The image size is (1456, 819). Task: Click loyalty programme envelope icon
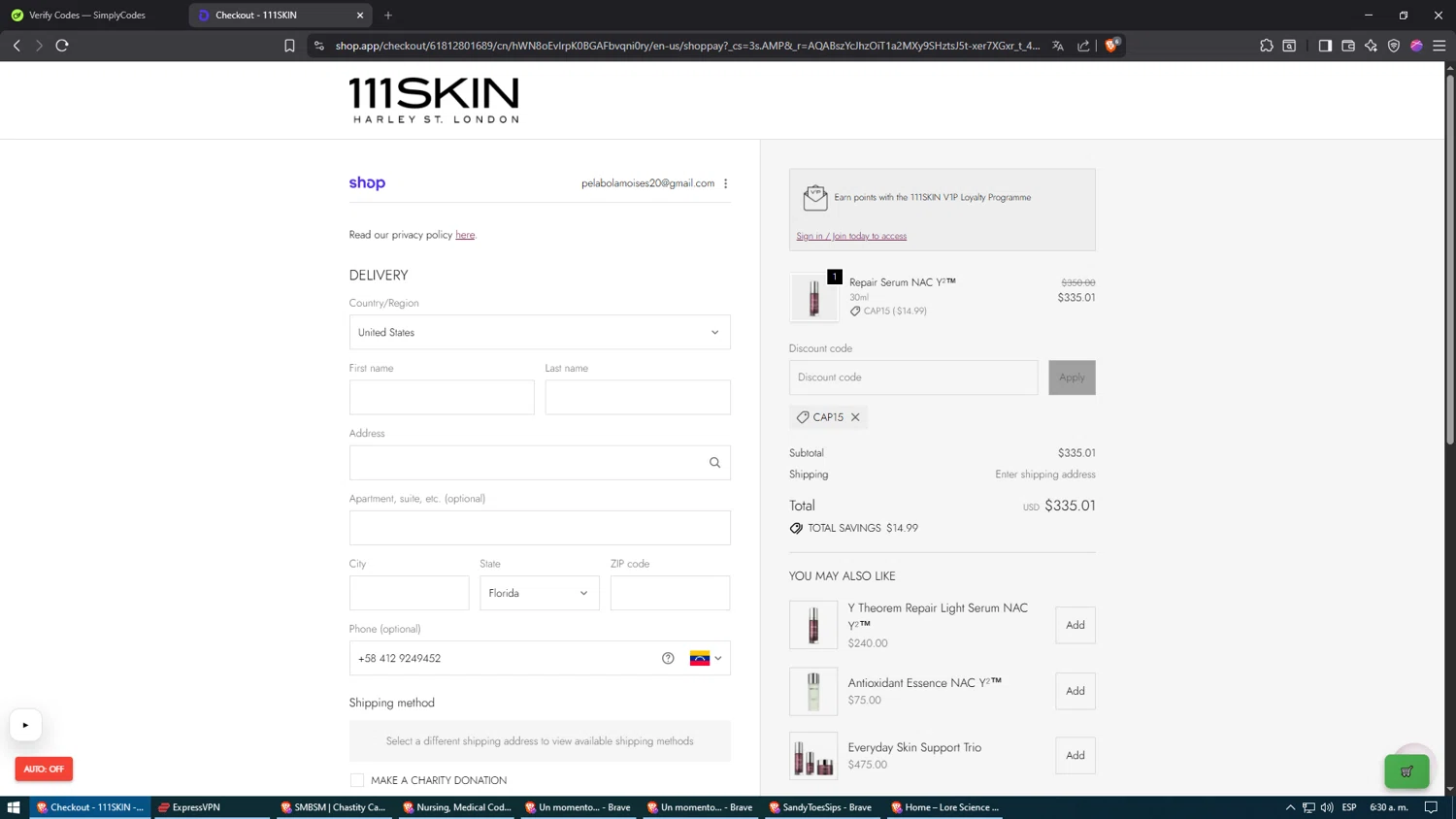815,198
